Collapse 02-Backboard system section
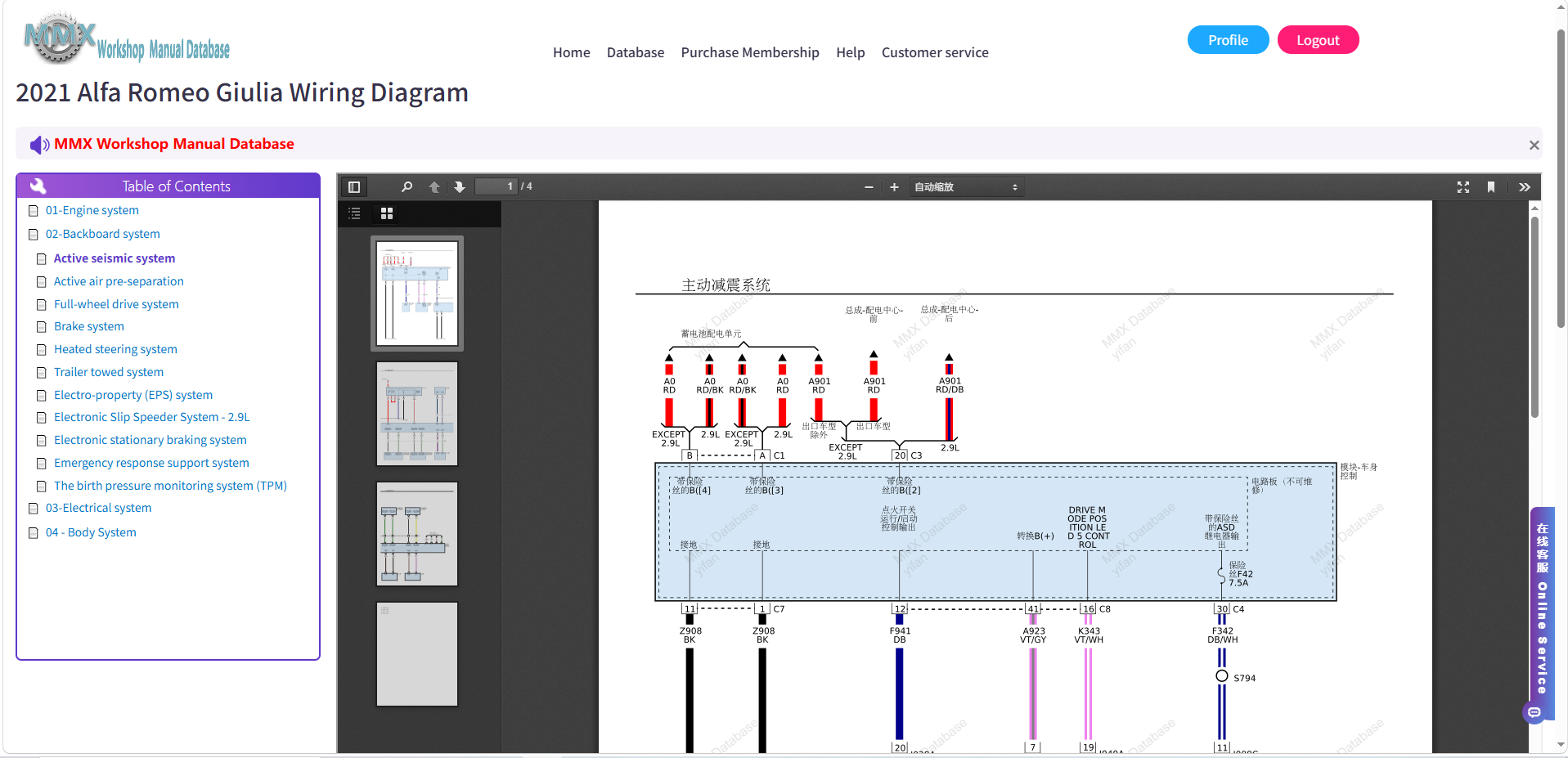The height and width of the screenshot is (758, 1568). (x=103, y=234)
